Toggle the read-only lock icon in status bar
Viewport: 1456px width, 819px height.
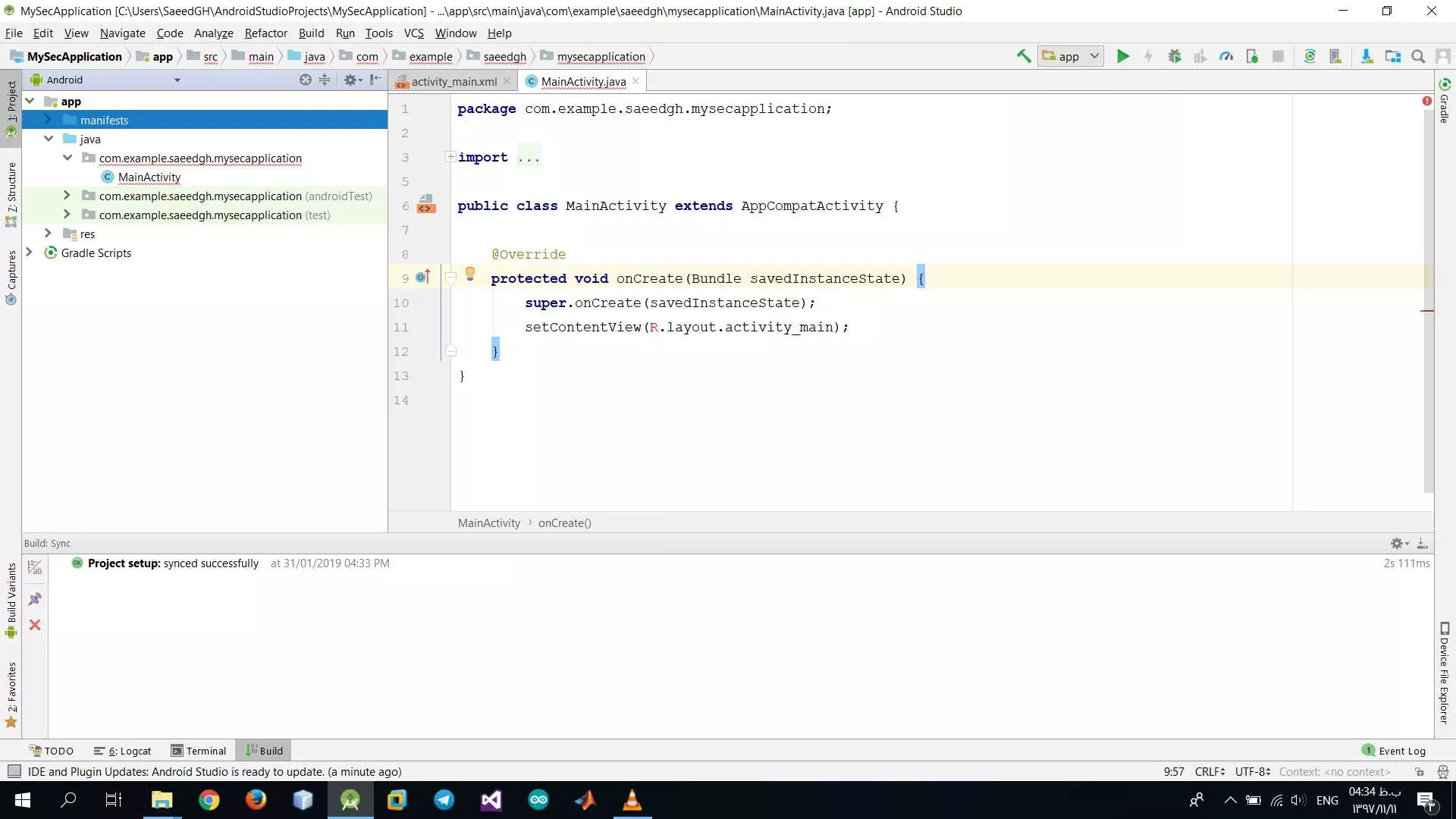click(1420, 772)
